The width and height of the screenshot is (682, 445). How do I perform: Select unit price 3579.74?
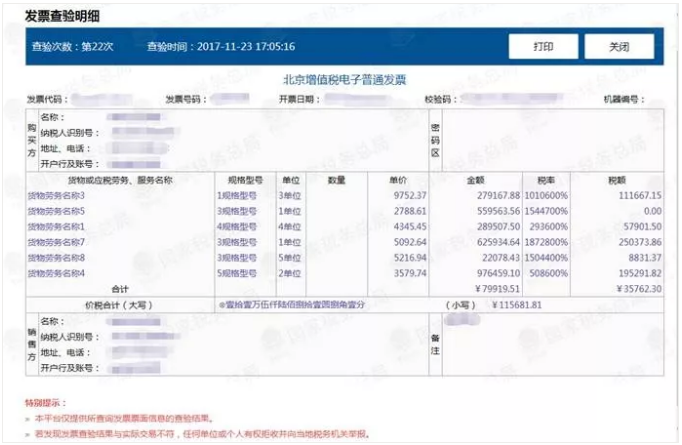410,274
